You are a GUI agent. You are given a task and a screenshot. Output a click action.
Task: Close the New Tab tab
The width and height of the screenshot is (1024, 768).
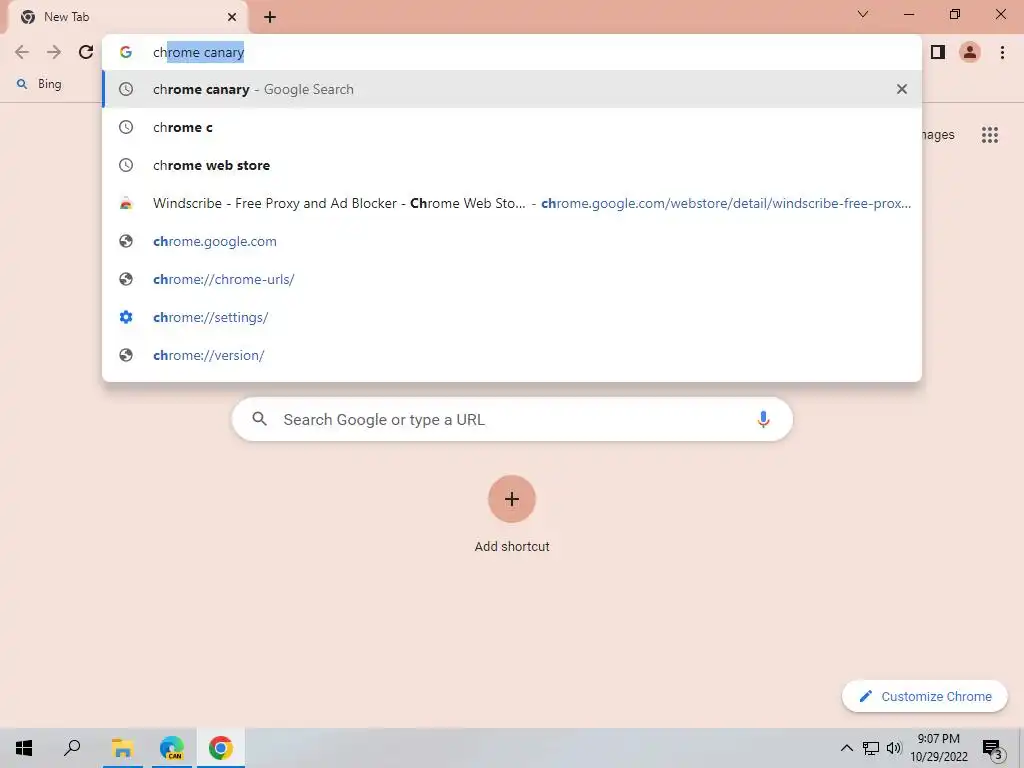232,17
